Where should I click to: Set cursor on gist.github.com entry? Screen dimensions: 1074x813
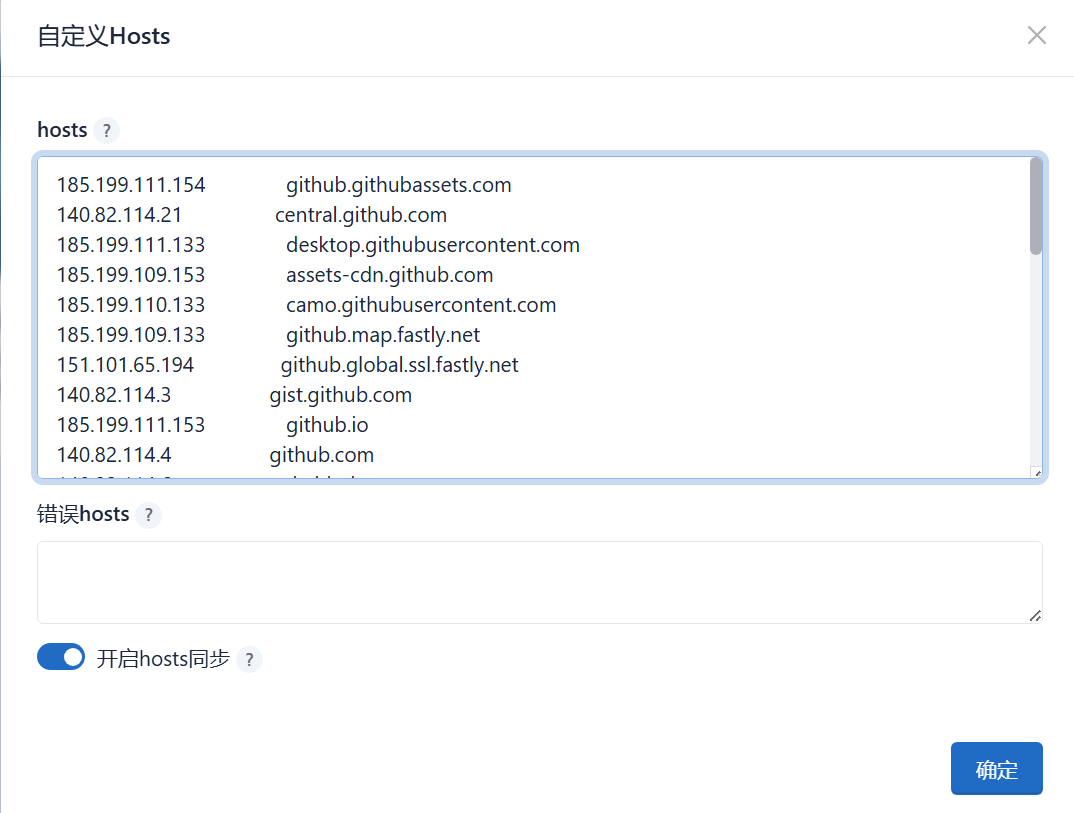click(x=340, y=395)
